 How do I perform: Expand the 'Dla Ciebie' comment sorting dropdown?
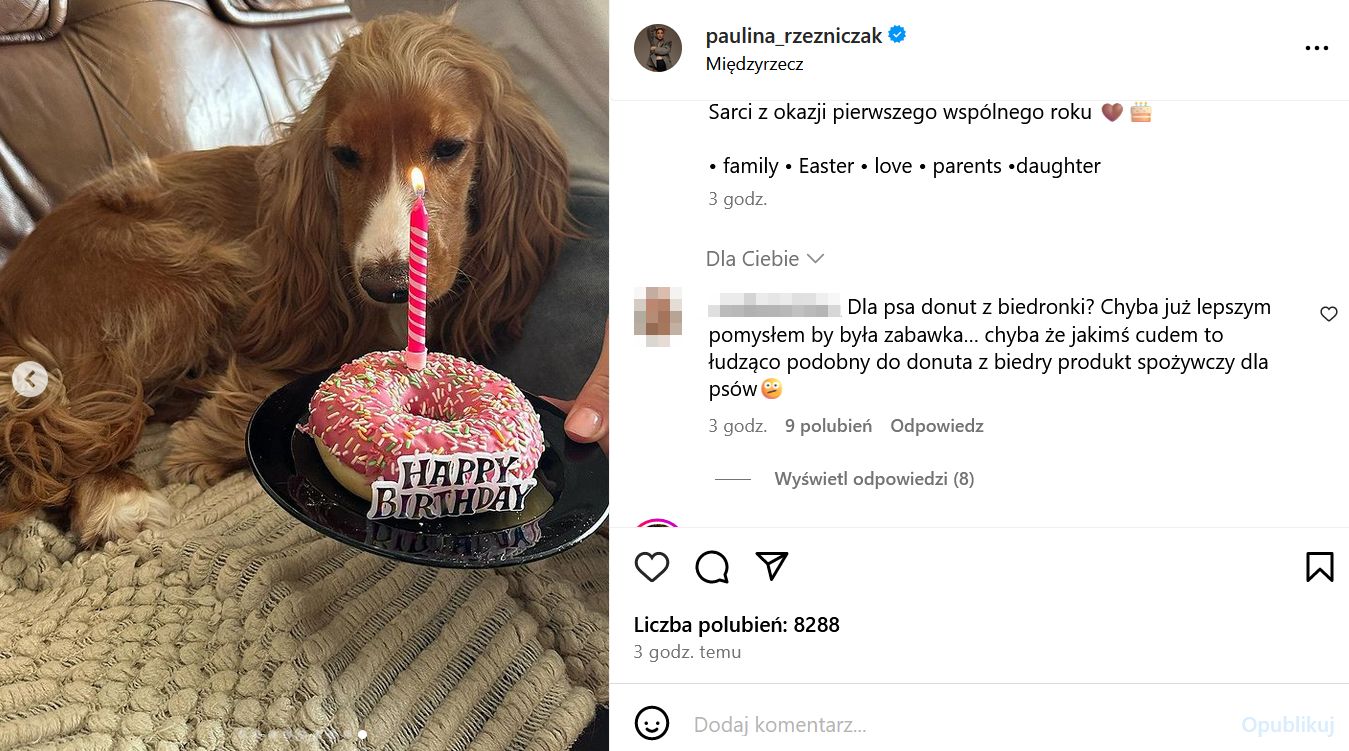pos(765,259)
